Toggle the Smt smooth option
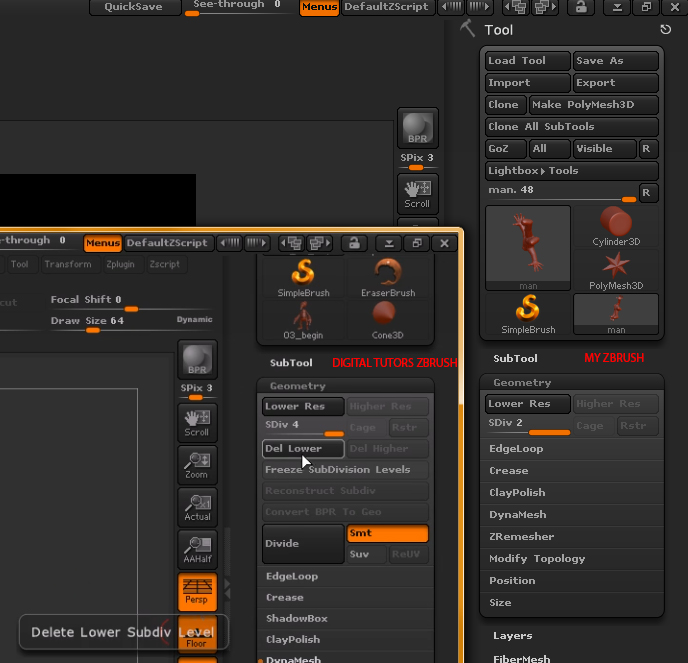 (x=387, y=533)
